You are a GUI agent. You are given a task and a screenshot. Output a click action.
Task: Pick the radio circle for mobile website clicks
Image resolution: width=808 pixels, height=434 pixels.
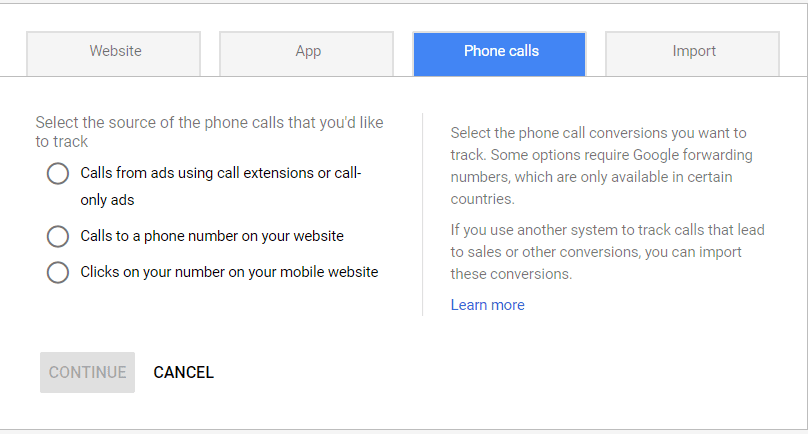tap(58, 272)
